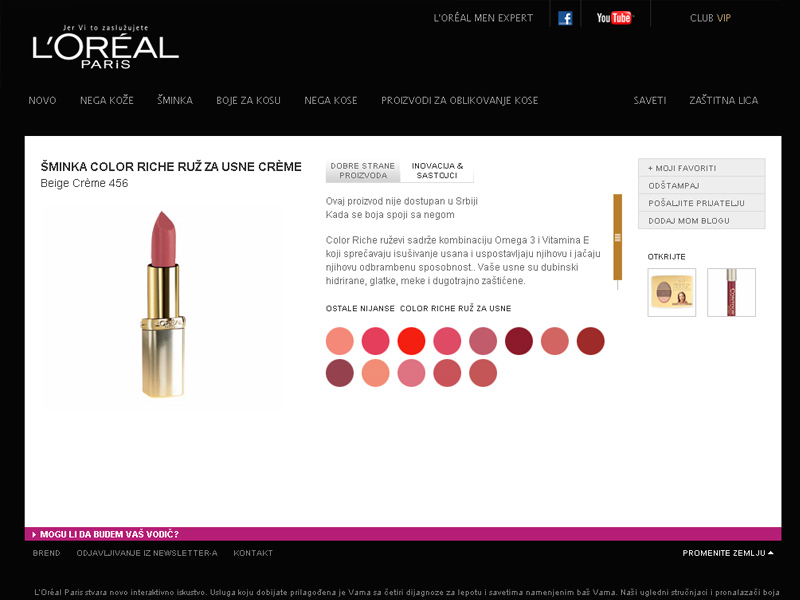Go to the Club VIP link
The image size is (800, 600).
(x=710, y=18)
